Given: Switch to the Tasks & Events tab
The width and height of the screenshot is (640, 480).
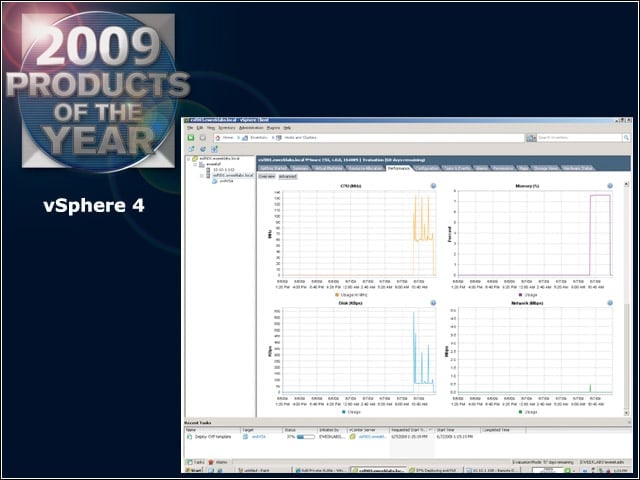Looking at the screenshot, I should (456, 168).
